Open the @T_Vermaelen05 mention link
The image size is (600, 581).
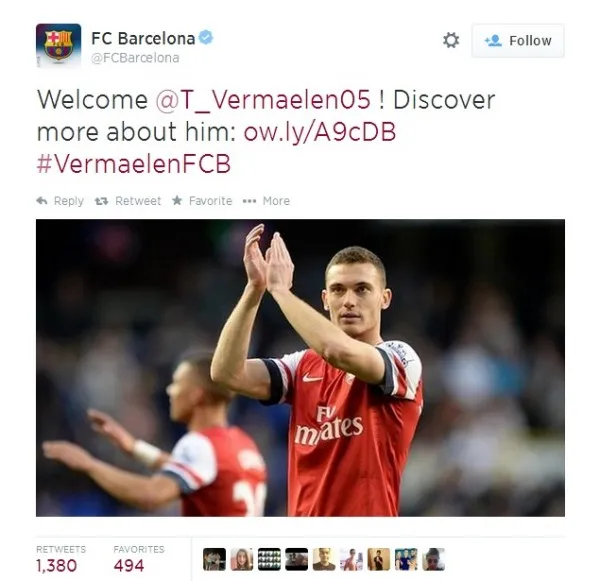tap(263, 100)
